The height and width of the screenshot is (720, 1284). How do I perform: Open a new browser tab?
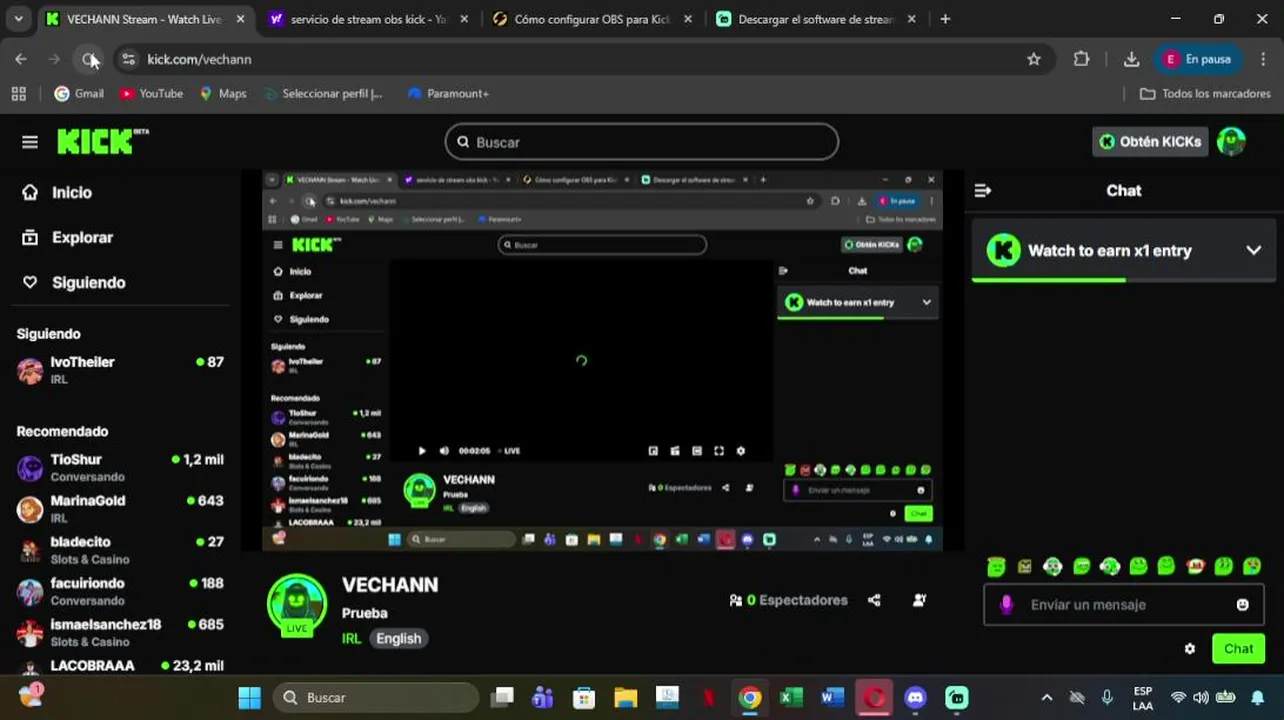pyautogui.click(x=945, y=19)
